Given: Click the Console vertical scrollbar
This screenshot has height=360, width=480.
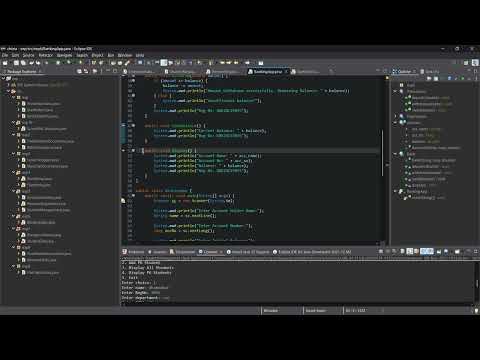Looking at the screenshot, I should tap(477, 282).
